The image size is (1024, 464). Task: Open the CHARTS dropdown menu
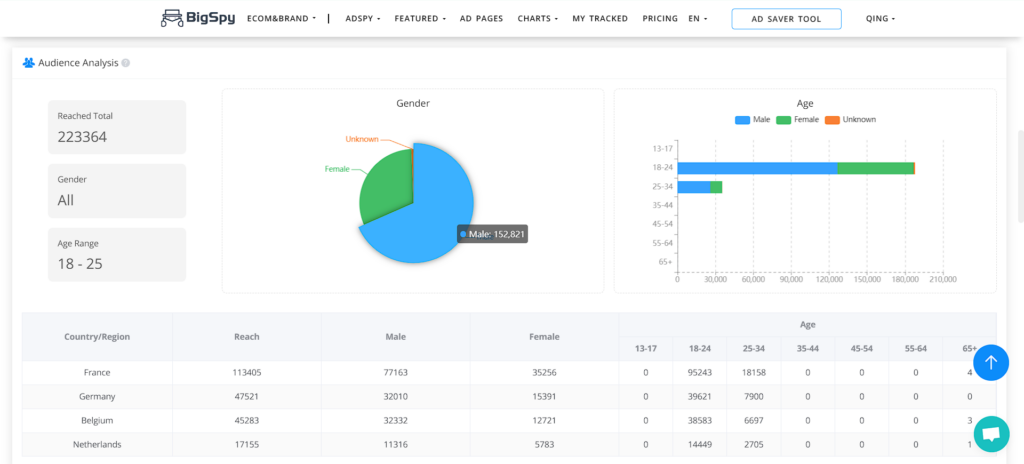537,18
